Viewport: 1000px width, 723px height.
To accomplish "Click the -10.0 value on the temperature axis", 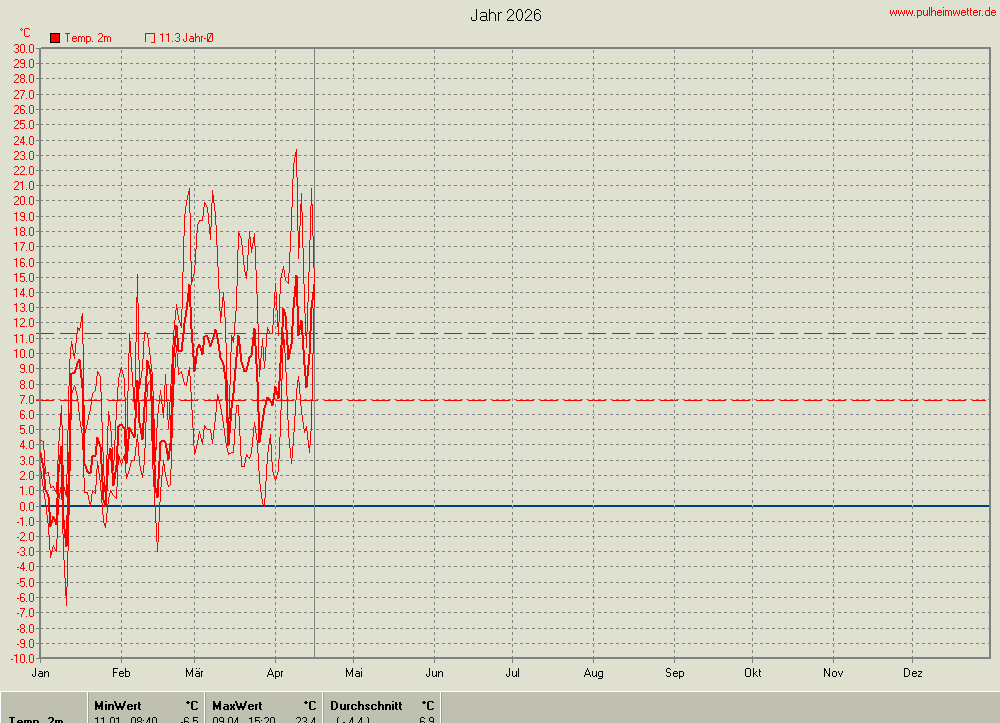I will 22,658.
